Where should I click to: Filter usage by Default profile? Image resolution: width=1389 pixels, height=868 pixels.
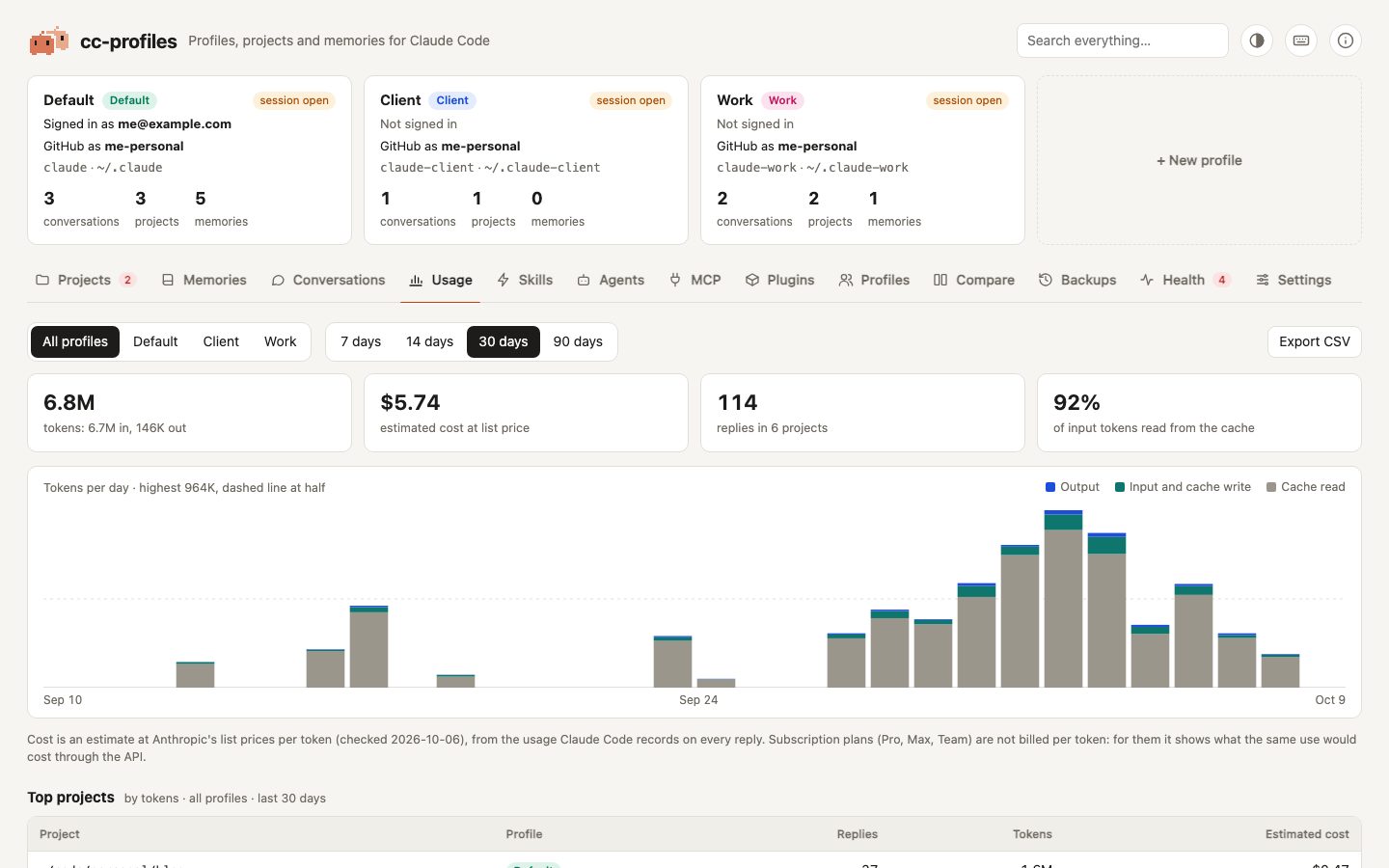(x=155, y=341)
